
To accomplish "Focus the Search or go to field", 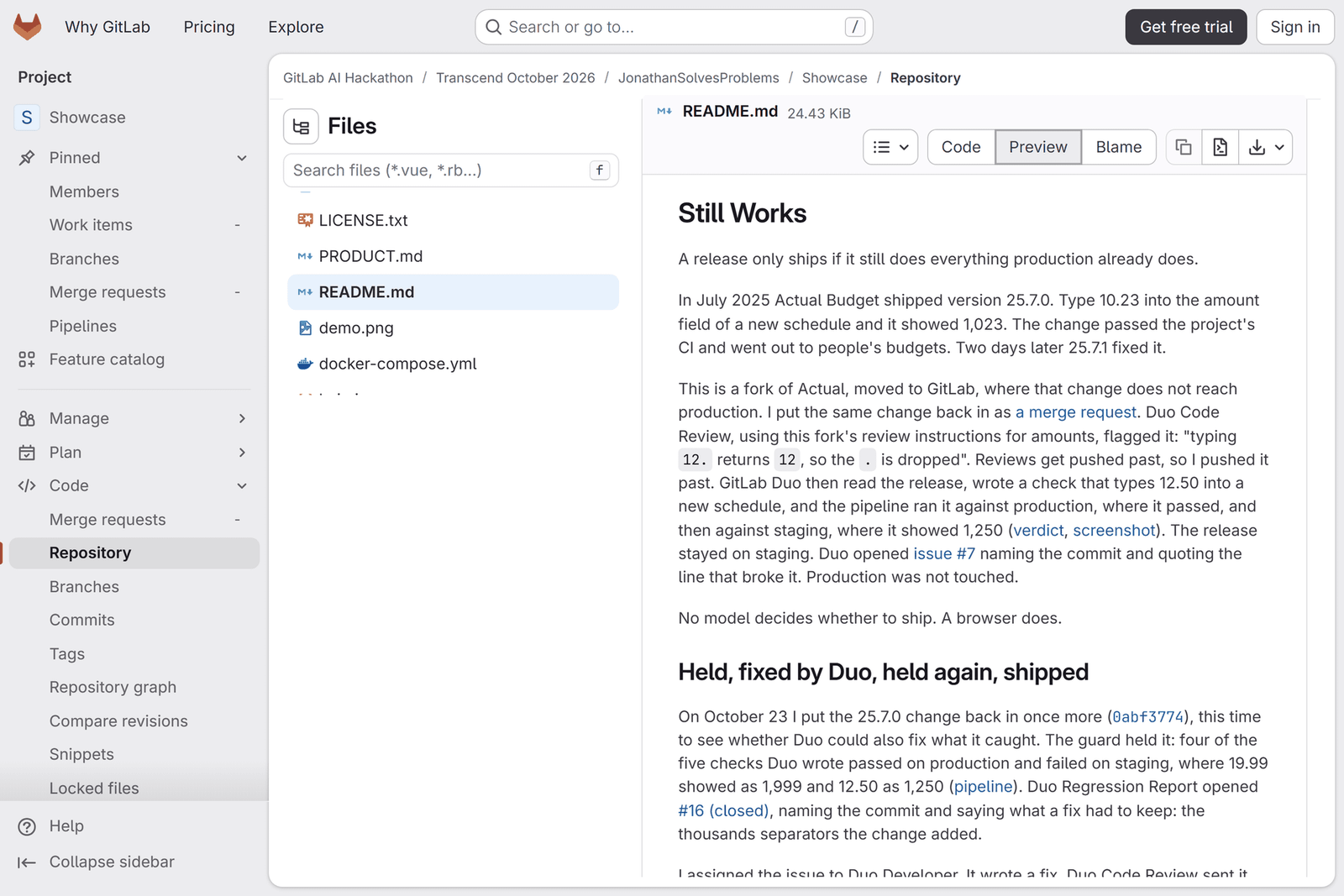I will (674, 27).
